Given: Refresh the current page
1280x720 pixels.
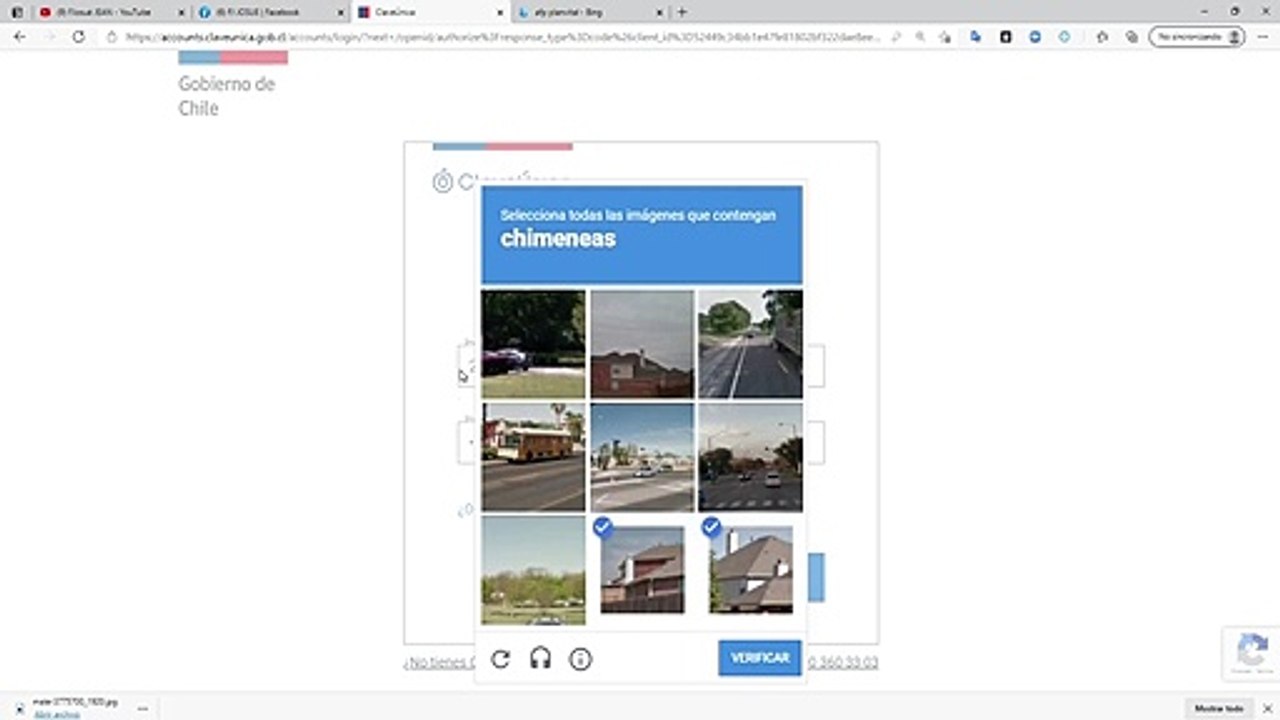Looking at the screenshot, I should point(79,36).
